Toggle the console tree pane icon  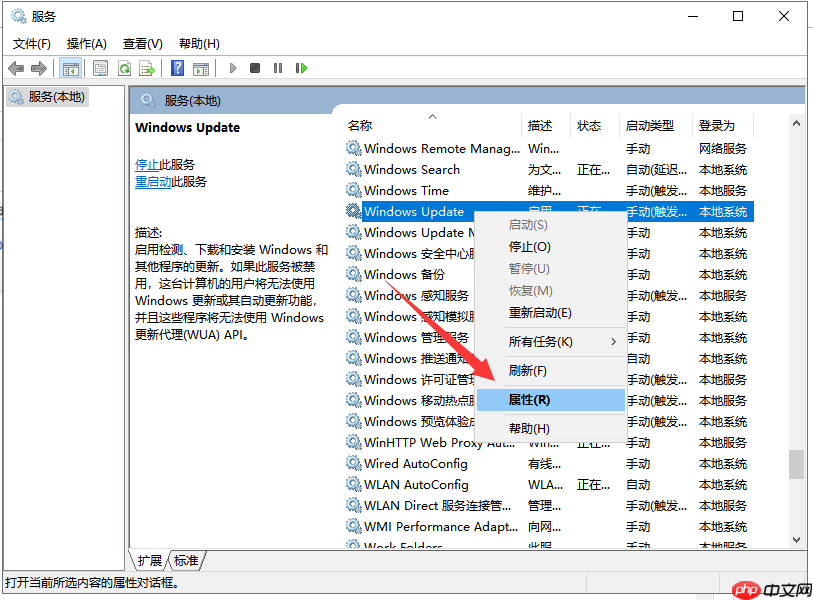point(71,67)
